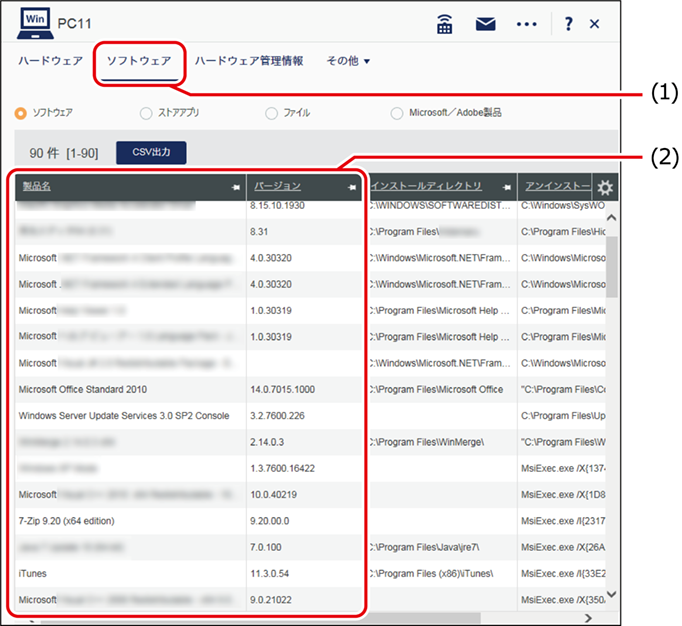
Task: Select the ファイル radio button
Action: (x=271, y=114)
